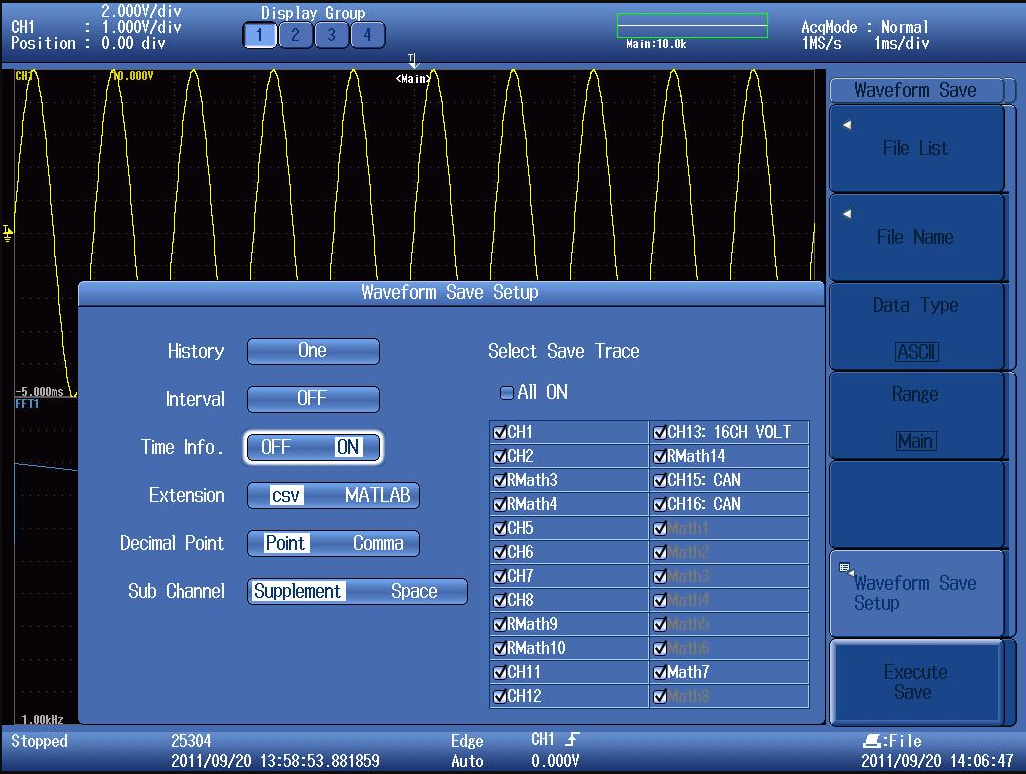
Task: Open the Interval selector set to OFF
Action: tap(313, 399)
